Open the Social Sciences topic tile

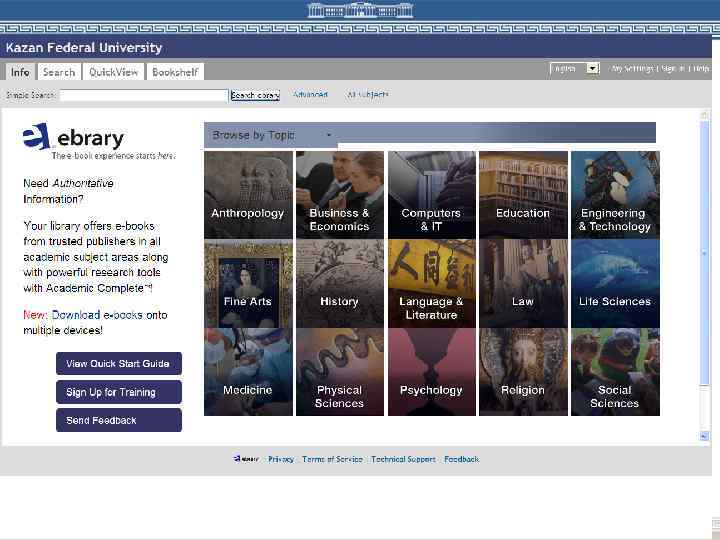(x=615, y=372)
